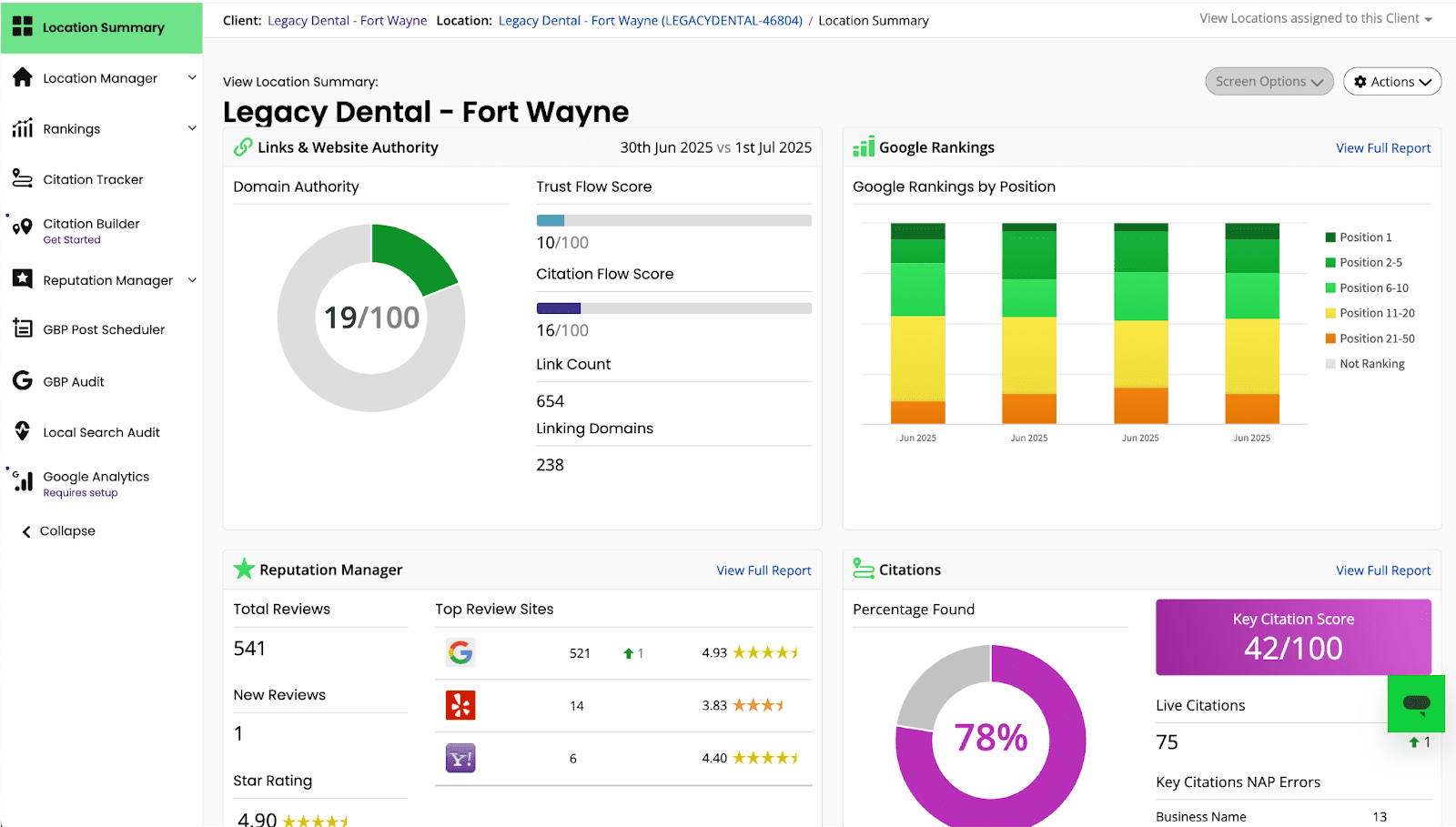Click the green star Reputation Manager panel icon
This screenshot has width=1456, height=827.
(x=244, y=570)
